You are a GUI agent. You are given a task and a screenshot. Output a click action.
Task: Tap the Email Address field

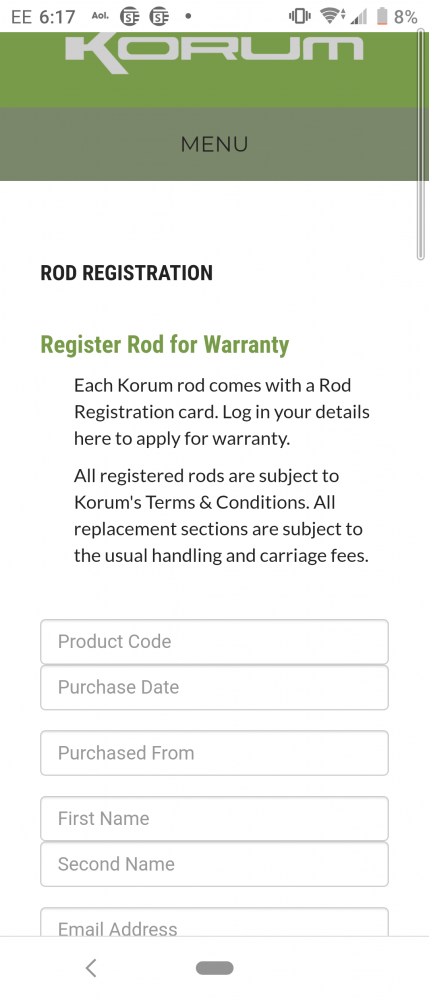tap(214, 922)
